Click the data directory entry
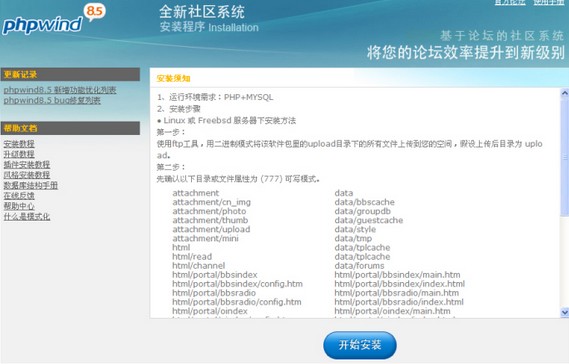Image resolution: width=569 pixels, height=364 pixels. point(344,193)
